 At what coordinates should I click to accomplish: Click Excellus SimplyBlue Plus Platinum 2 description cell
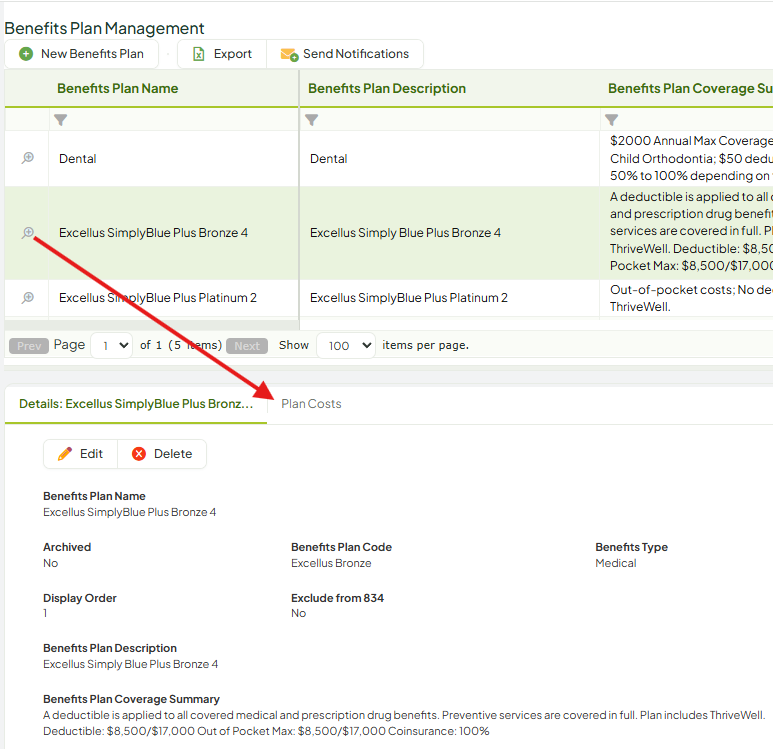pyautogui.click(x=449, y=298)
